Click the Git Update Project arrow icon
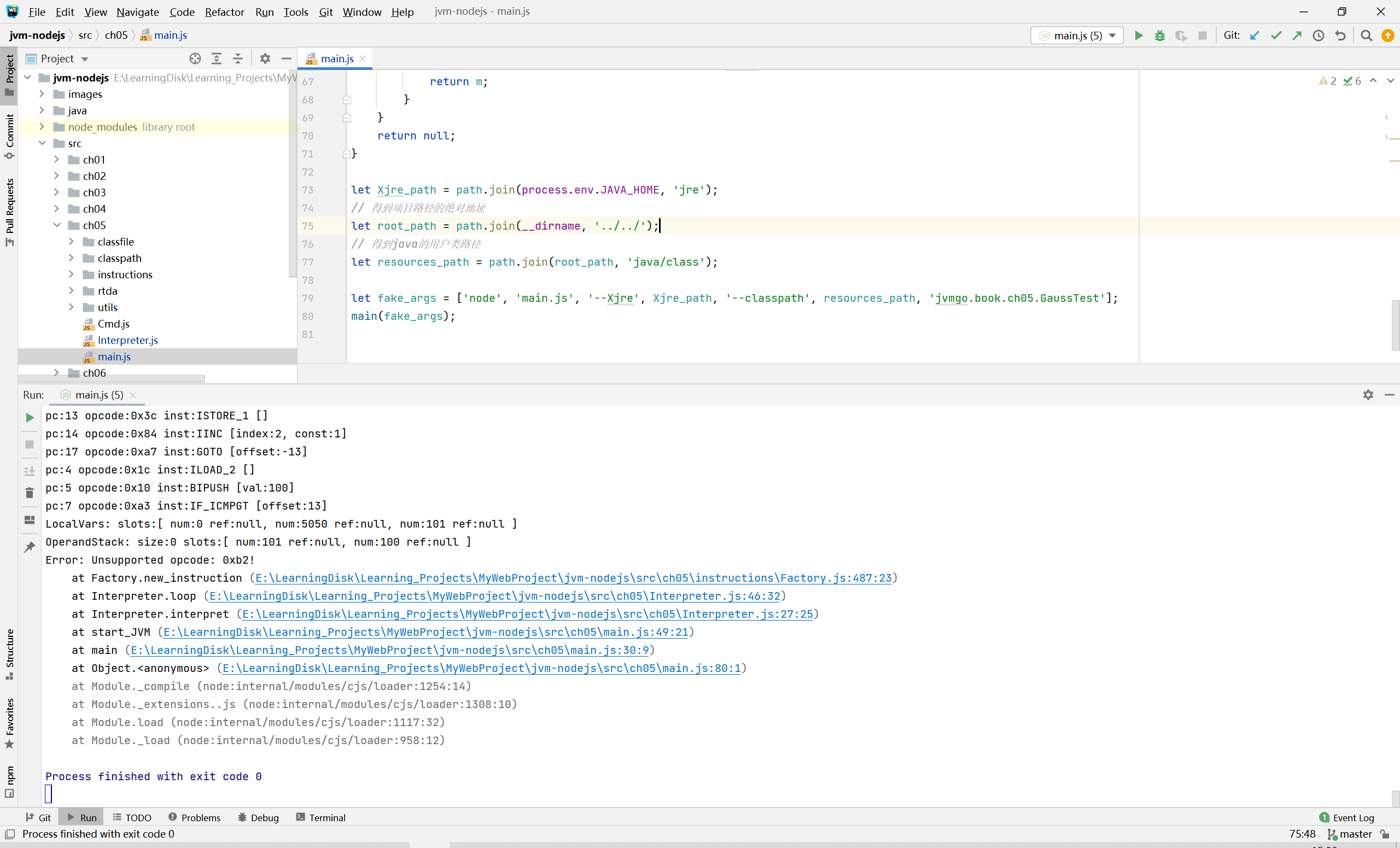 (1255, 35)
